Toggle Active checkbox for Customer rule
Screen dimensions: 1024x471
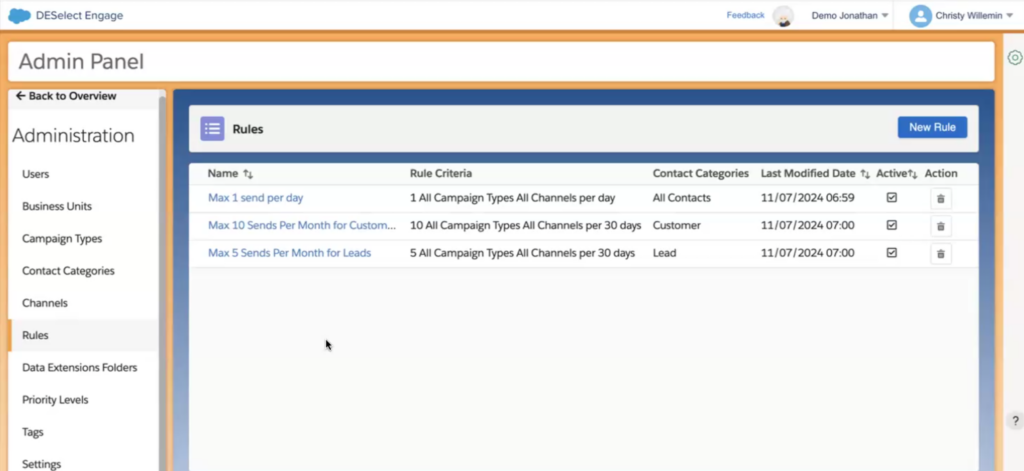point(892,226)
